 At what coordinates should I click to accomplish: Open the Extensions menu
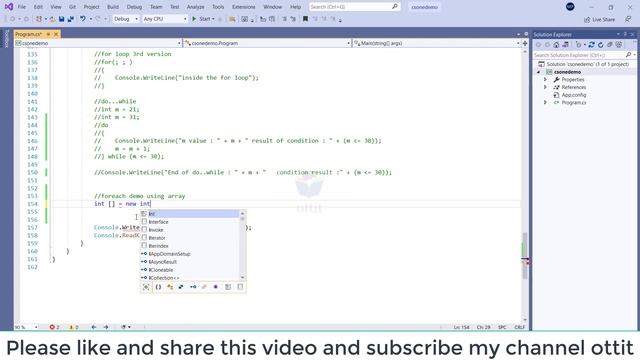[x=244, y=7]
